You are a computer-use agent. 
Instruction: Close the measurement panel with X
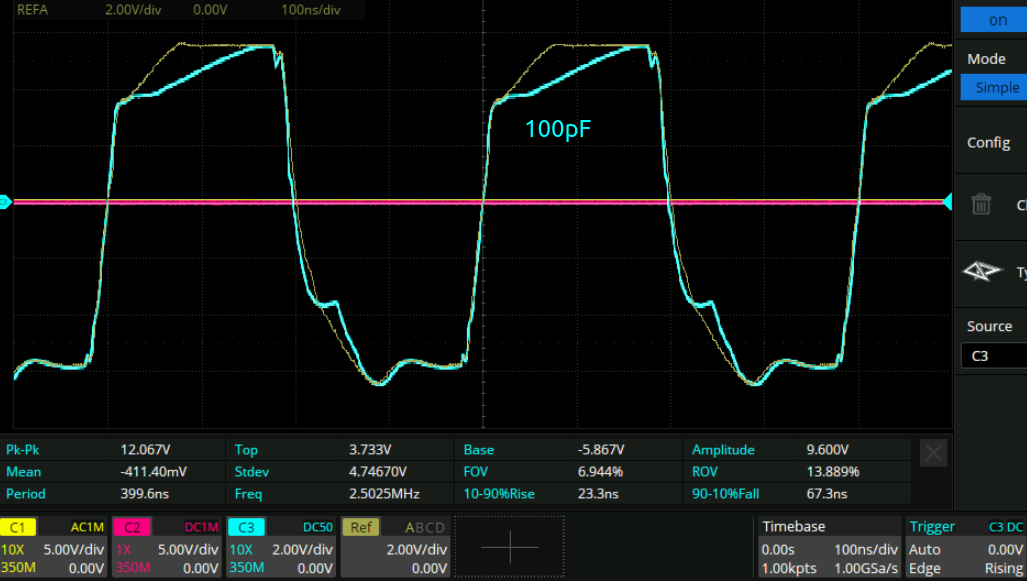[933, 453]
